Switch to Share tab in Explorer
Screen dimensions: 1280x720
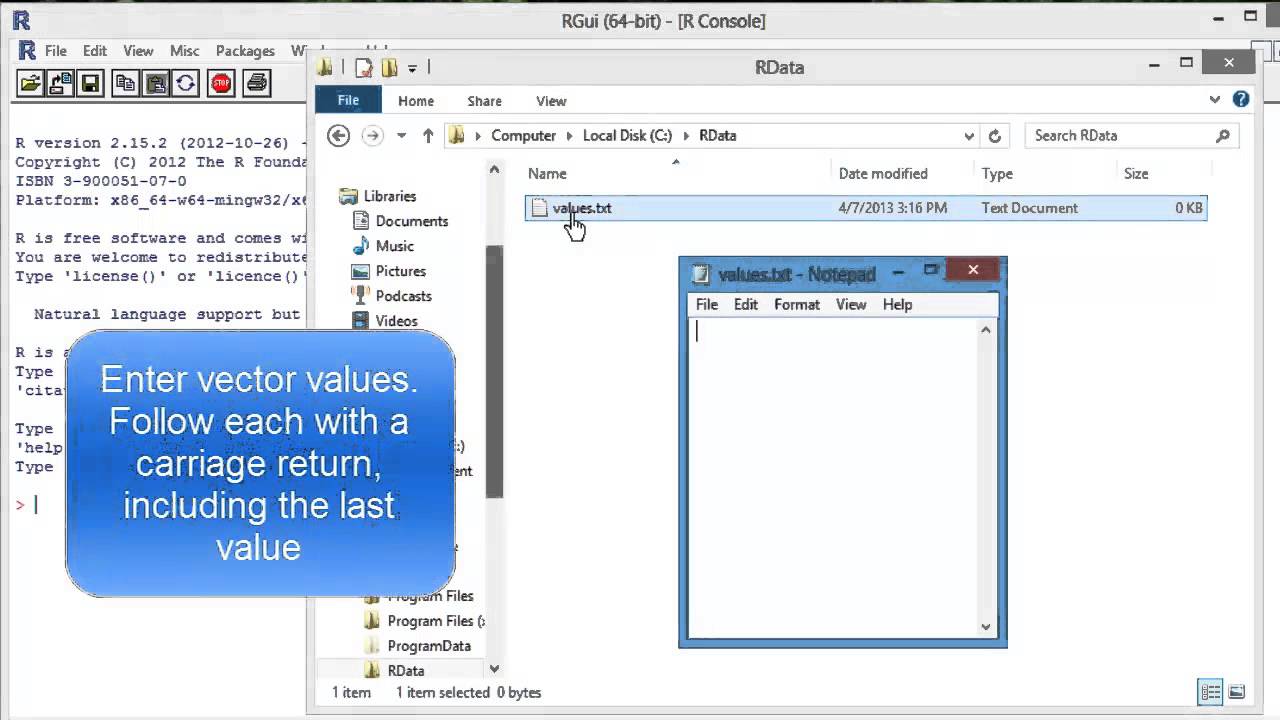(484, 101)
